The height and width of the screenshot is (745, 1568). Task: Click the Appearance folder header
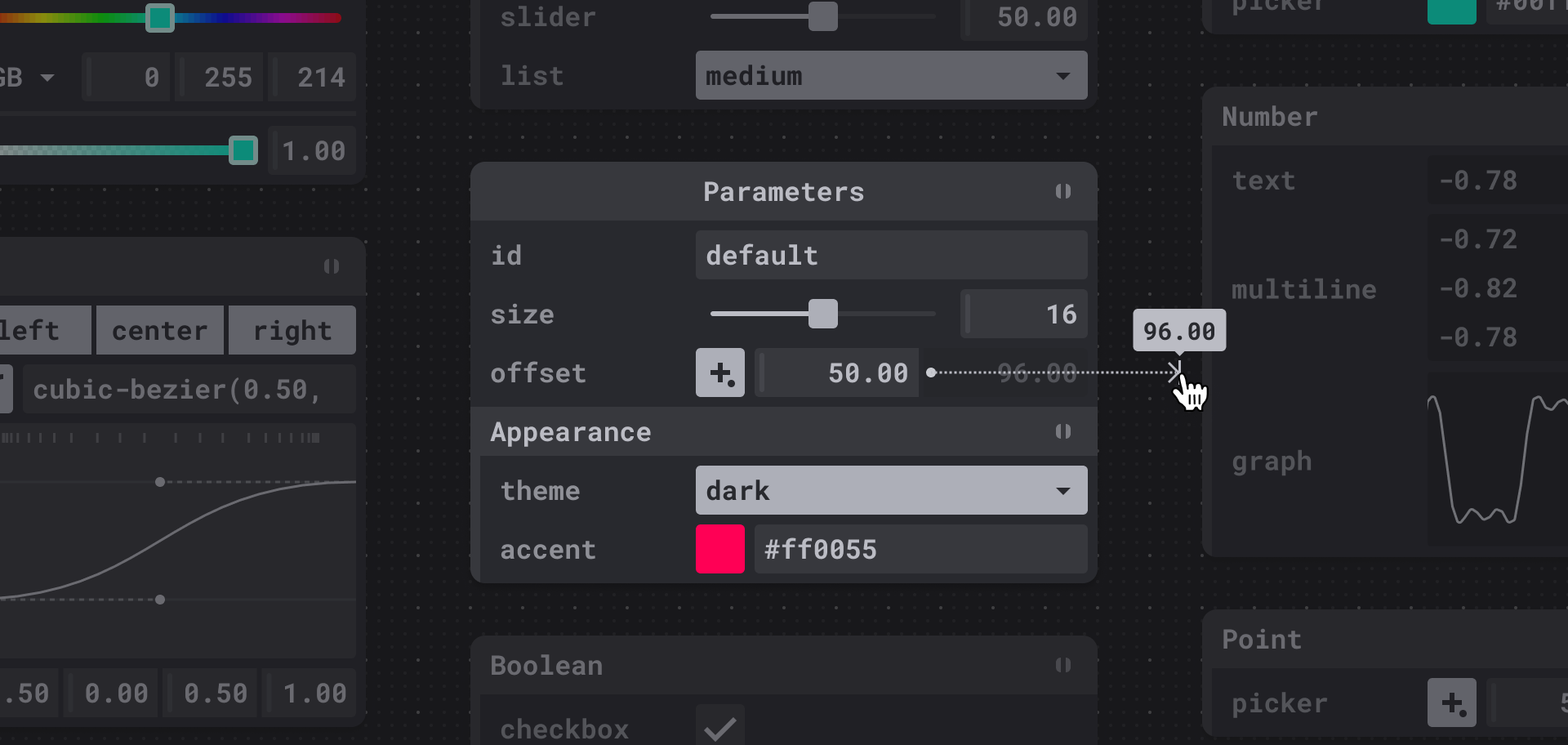(x=571, y=432)
